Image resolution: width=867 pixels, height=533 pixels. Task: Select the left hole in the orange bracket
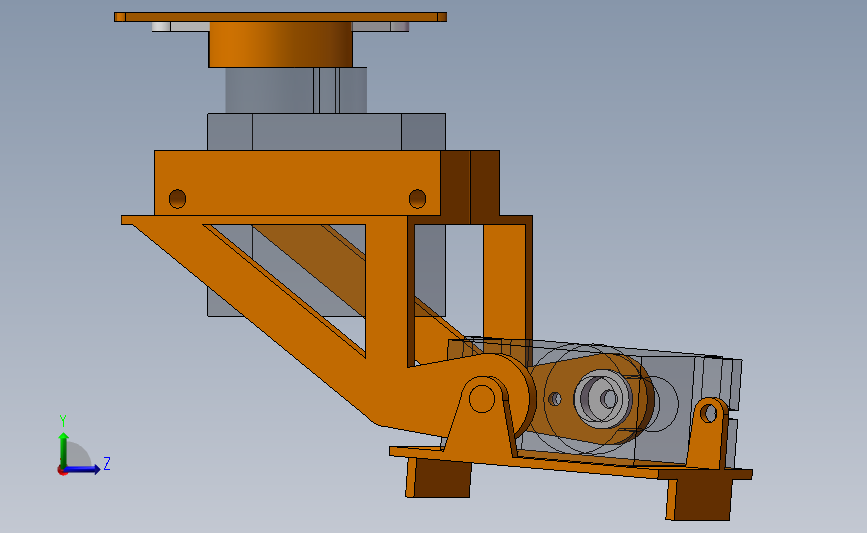177,198
